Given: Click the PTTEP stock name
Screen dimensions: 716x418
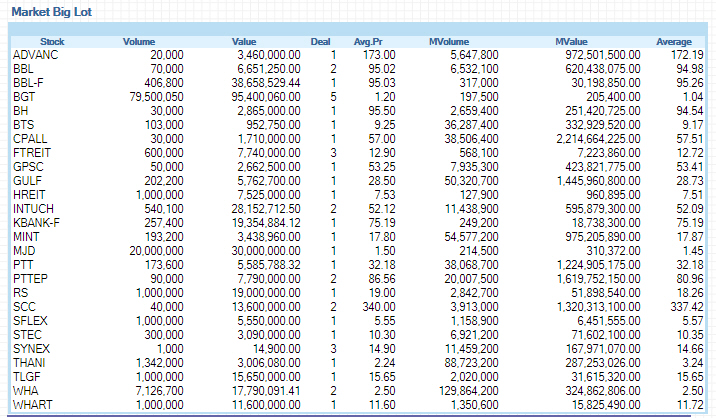Looking at the screenshot, I should tap(30, 279).
